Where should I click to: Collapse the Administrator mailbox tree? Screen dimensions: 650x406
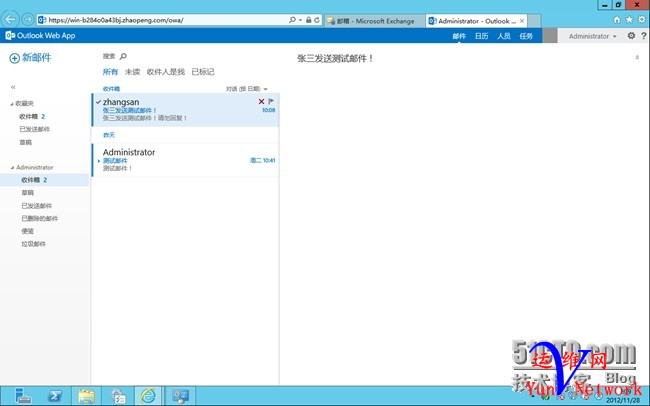pyautogui.click(x=12, y=168)
